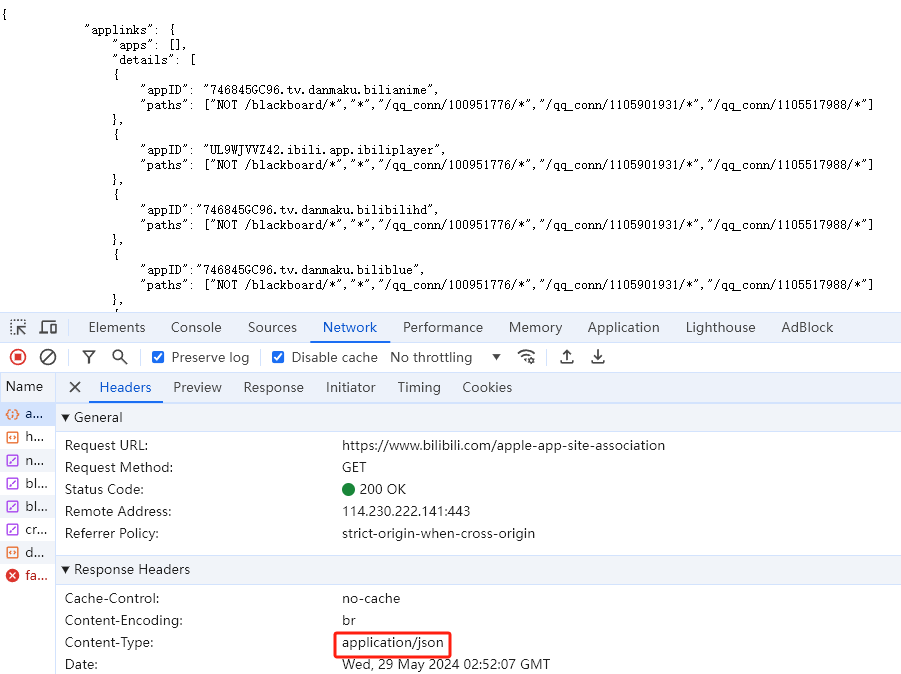Image resolution: width=901 pixels, height=674 pixels.
Task: Click the Date header value
Action: click(x=446, y=664)
